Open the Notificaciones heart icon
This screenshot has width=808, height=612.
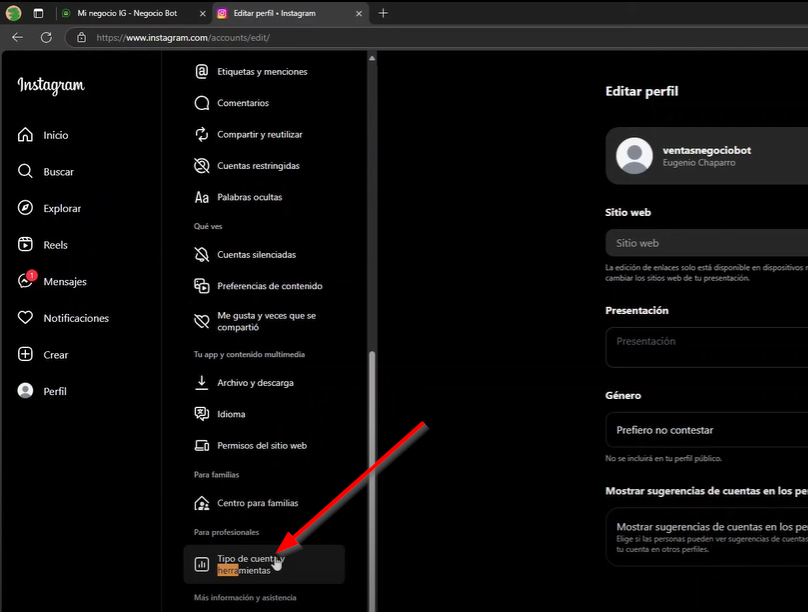pos(25,317)
